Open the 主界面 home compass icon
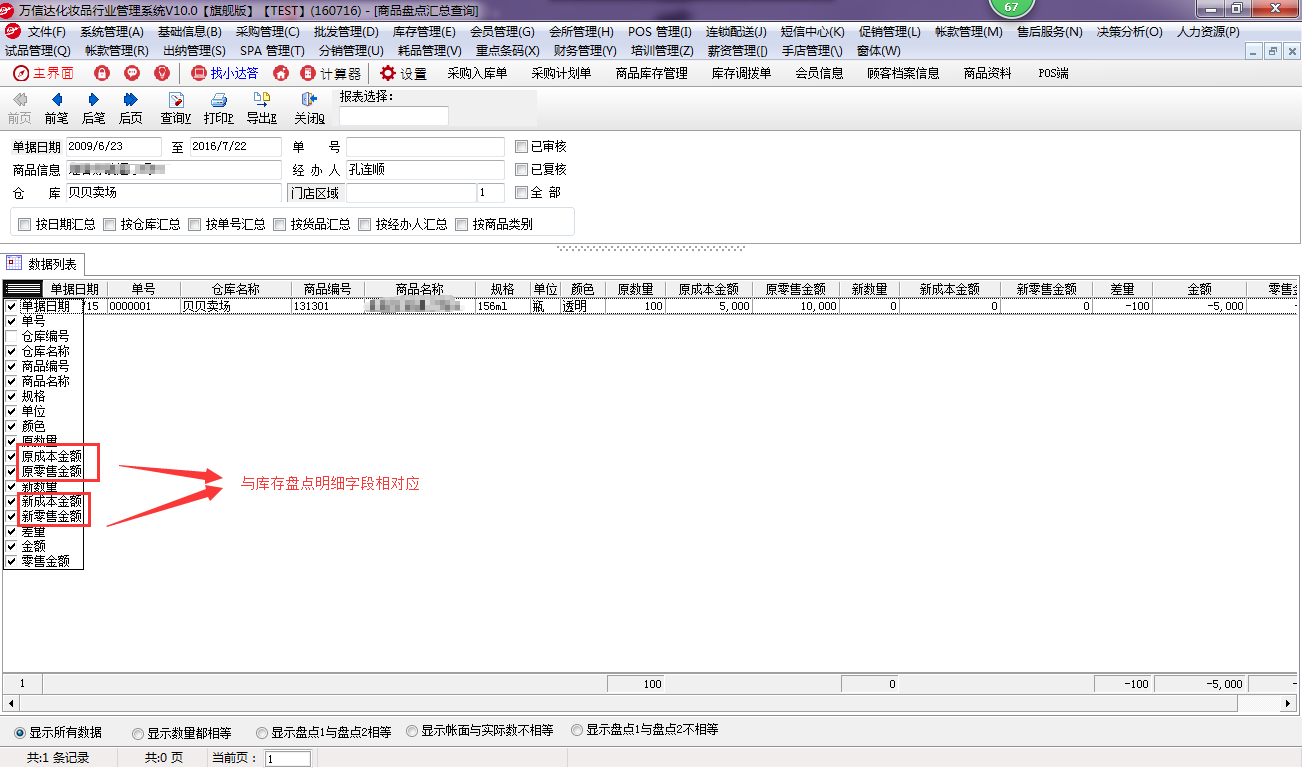 (21, 73)
